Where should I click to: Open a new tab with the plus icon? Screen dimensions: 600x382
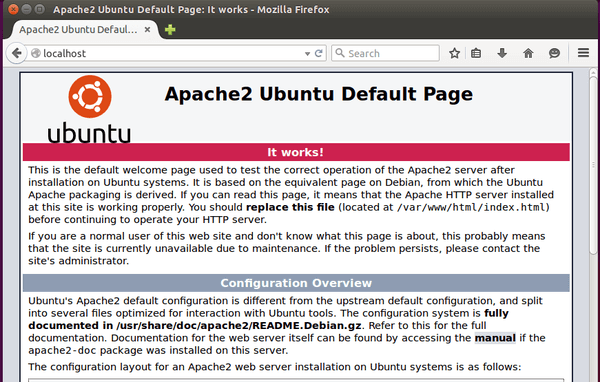(170, 29)
